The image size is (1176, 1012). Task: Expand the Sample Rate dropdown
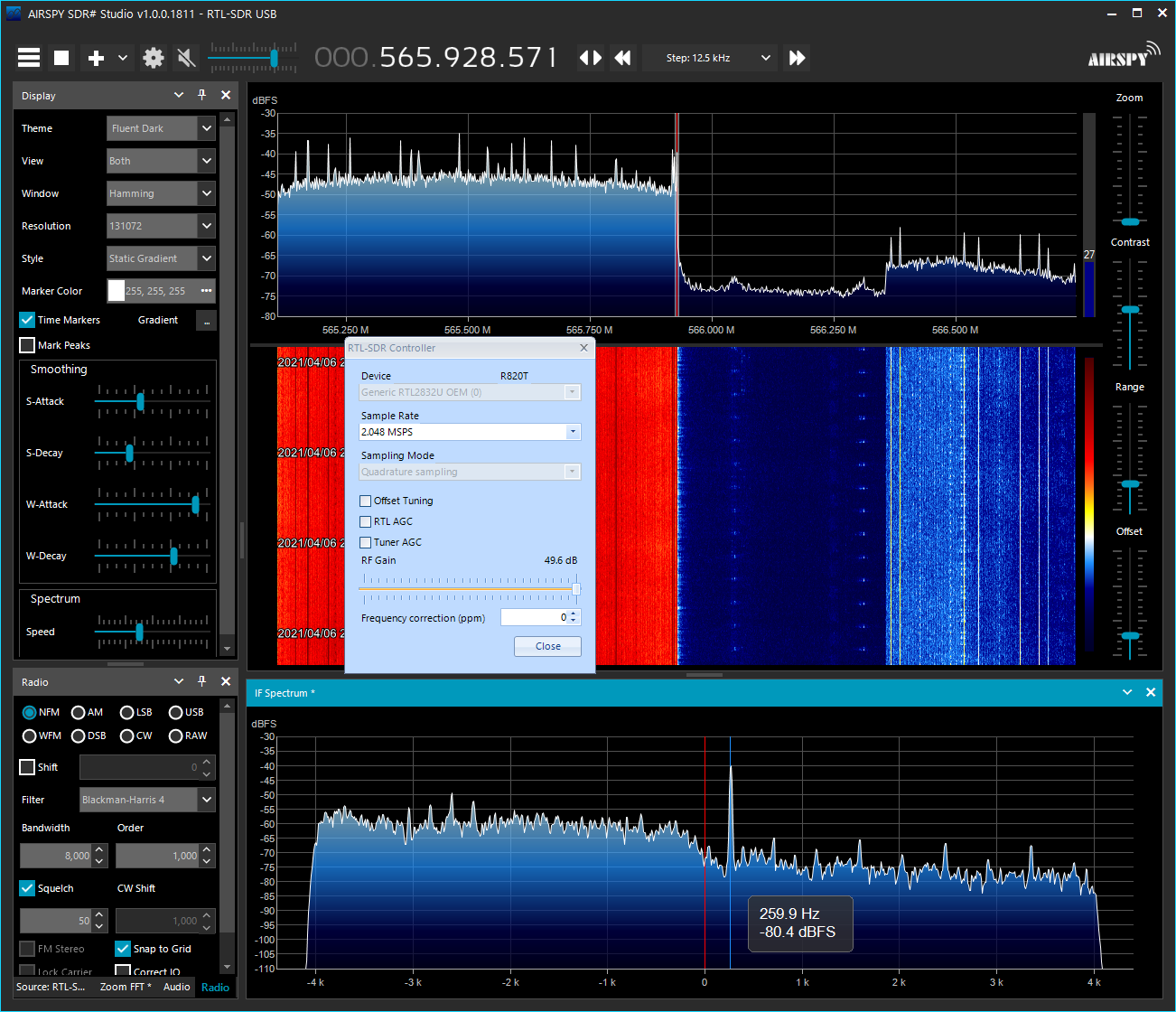(x=572, y=432)
